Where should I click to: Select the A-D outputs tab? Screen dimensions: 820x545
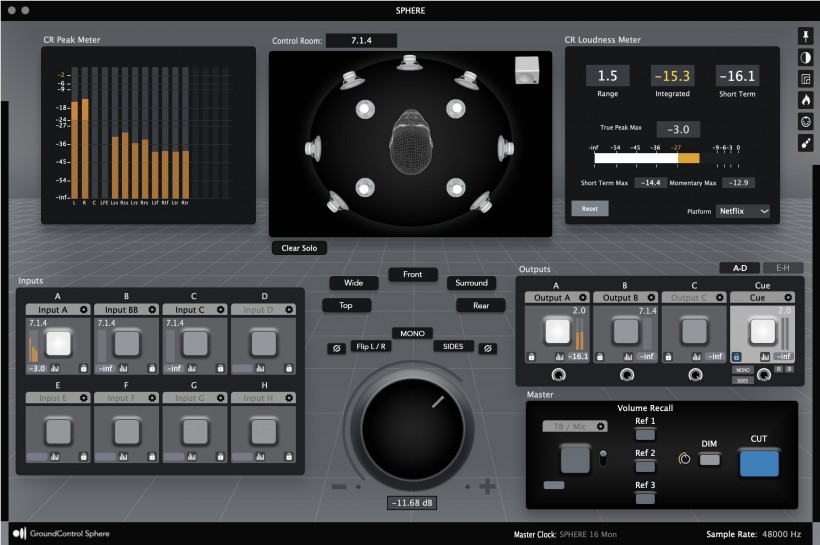tap(739, 268)
